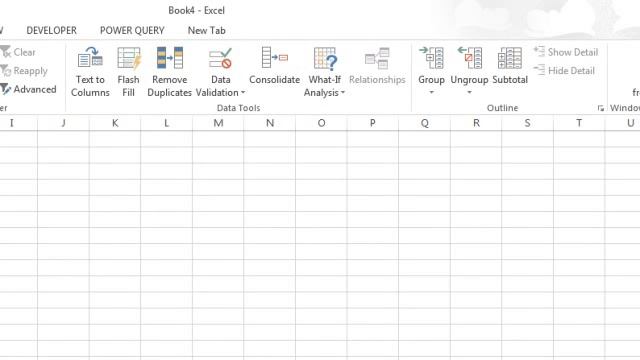Screen dimensions: 640x360
Task: Select column L header
Action: tap(167, 123)
